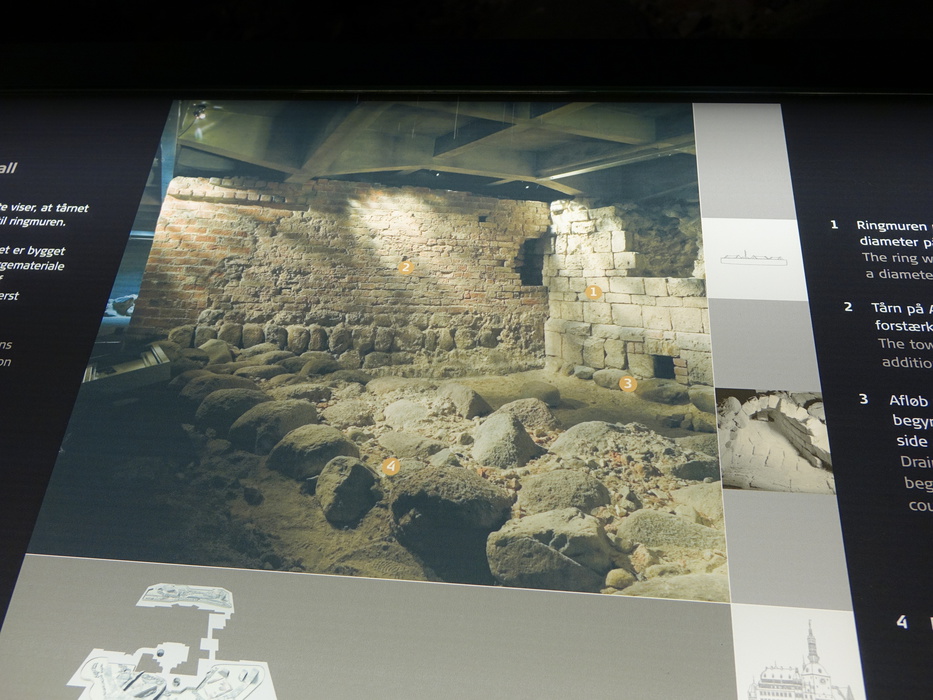This screenshot has height=700, width=933.
Task: Open the stone arch photo thumbnail
Action: pyautogui.click(x=775, y=440)
